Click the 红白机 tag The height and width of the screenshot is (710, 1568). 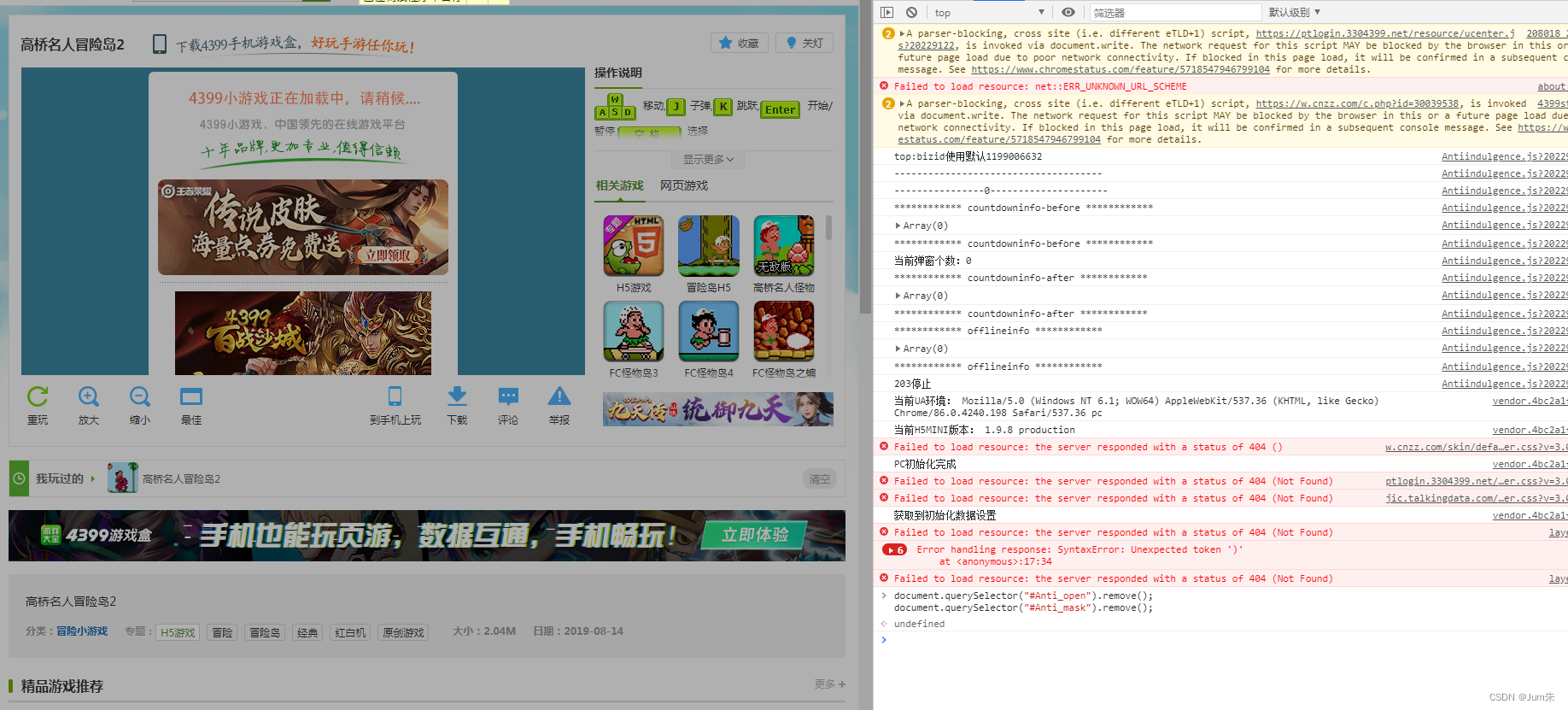[350, 632]
